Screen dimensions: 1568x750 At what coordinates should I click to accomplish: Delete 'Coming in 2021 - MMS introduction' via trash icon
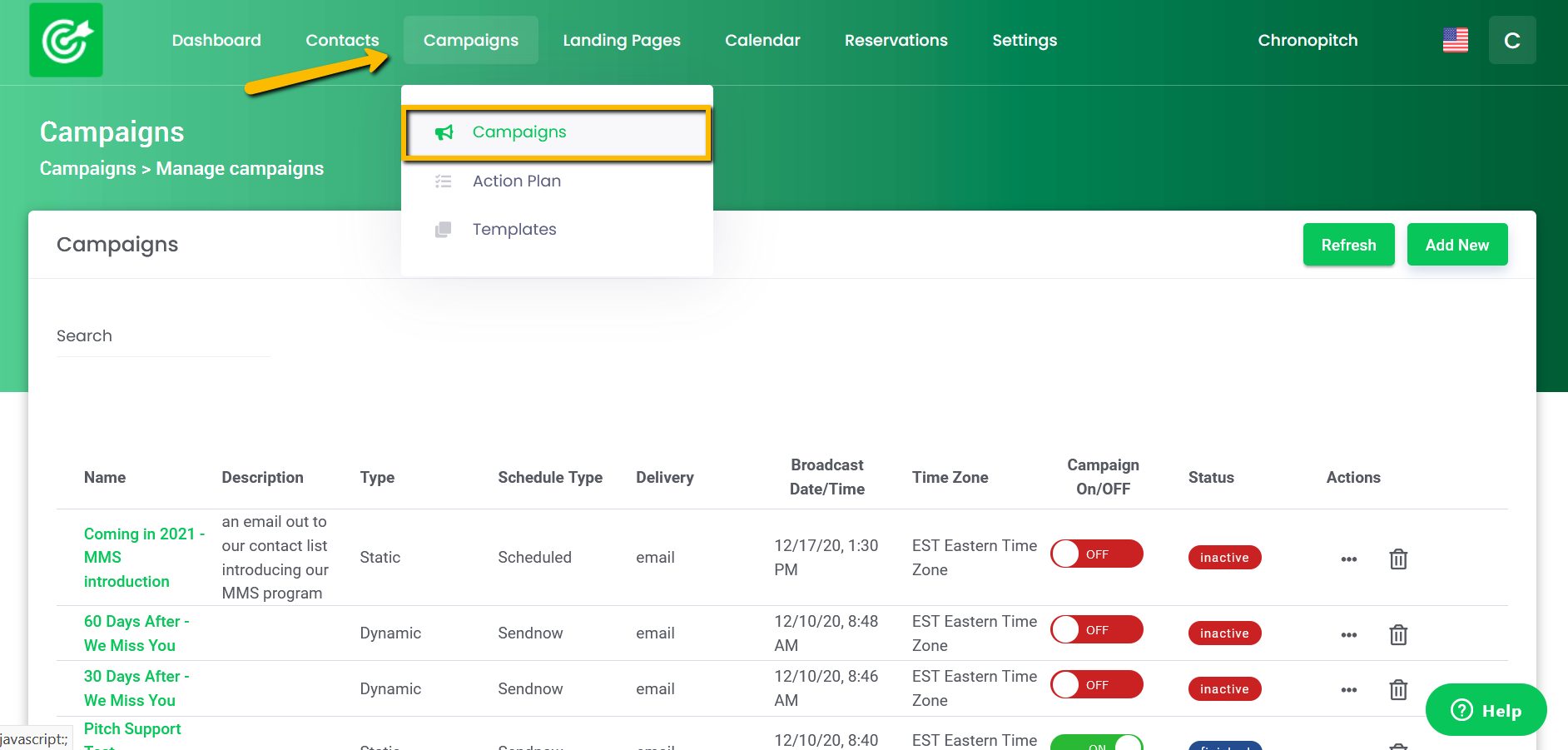click(1398, 559)
